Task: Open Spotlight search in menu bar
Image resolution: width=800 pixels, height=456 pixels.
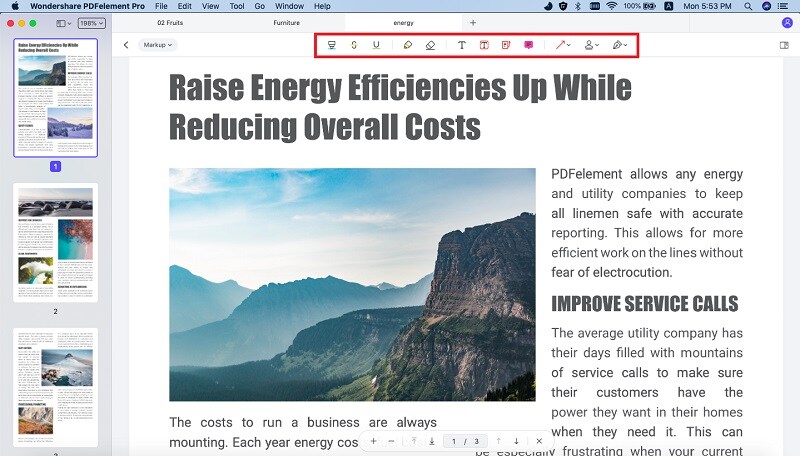Action: (x=747, y=6)
